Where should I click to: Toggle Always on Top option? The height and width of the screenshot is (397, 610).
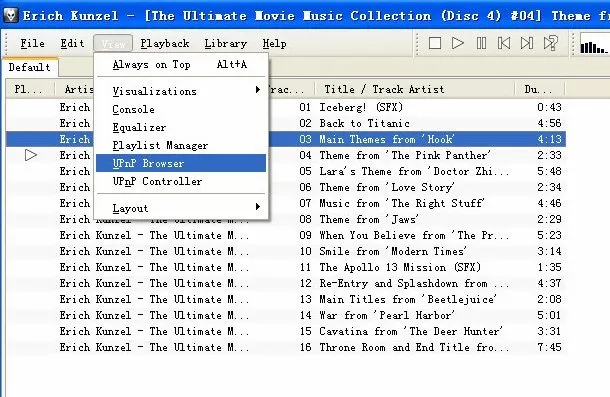coord(181,64)
